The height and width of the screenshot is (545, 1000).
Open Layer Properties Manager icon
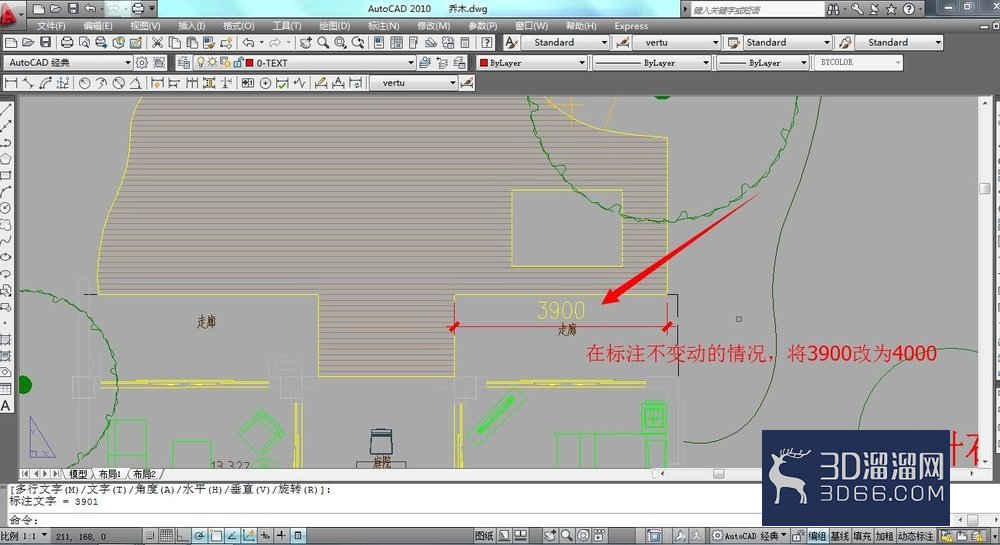183,62
